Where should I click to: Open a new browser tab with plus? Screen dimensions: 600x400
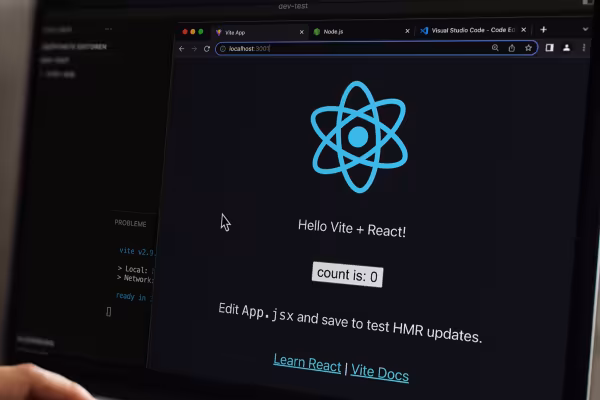(x=543, y=29)
